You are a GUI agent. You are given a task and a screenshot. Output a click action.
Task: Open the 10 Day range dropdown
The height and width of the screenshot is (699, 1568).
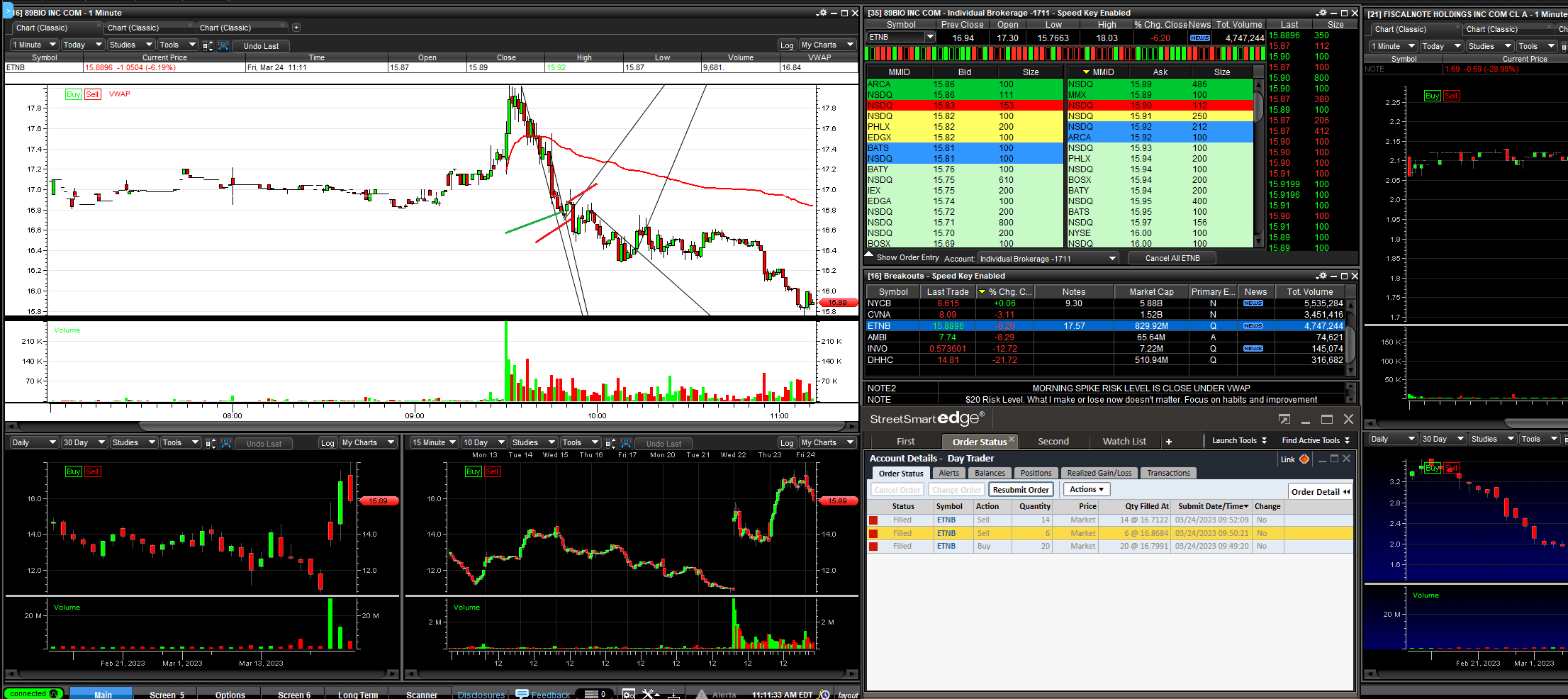[483, 443]
